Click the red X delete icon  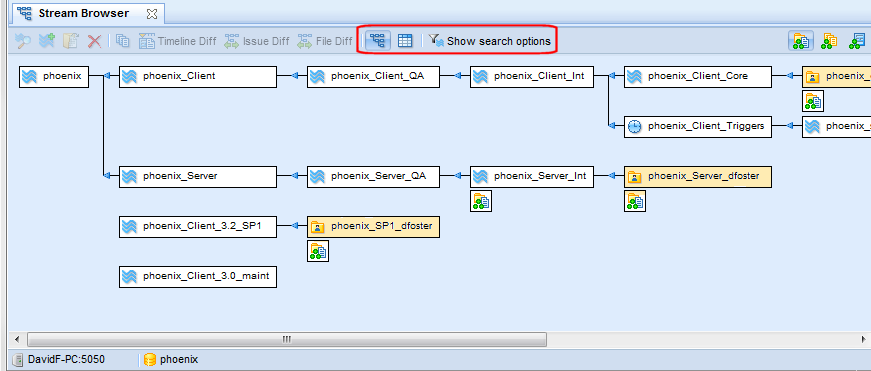click(x=94, y=41)
